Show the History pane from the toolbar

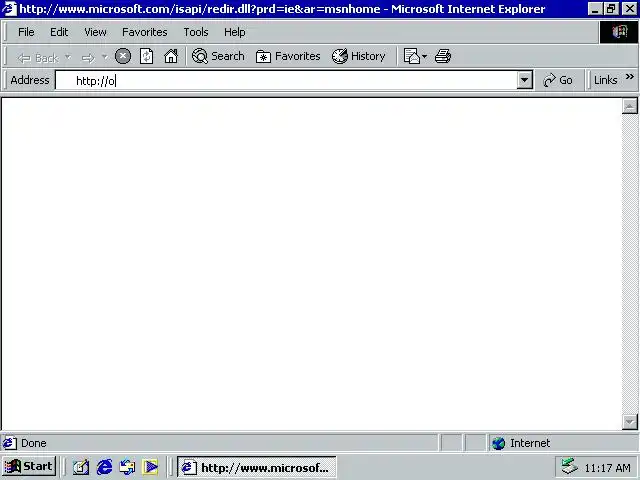tap(358, 56)
